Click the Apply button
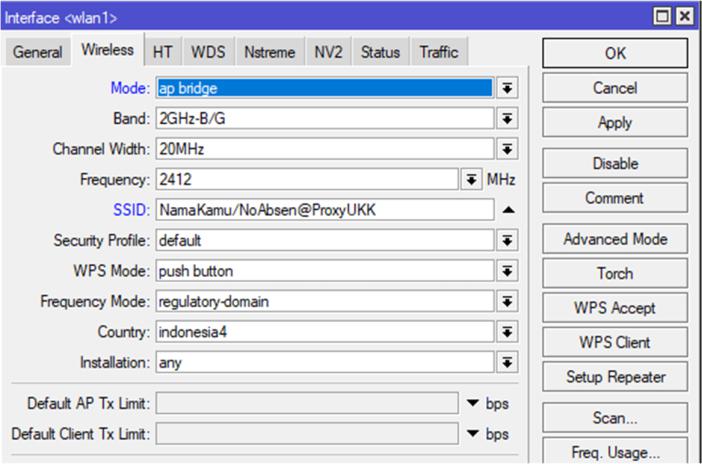This screenshot has height=464, width=702. click(x=614, y=122)
